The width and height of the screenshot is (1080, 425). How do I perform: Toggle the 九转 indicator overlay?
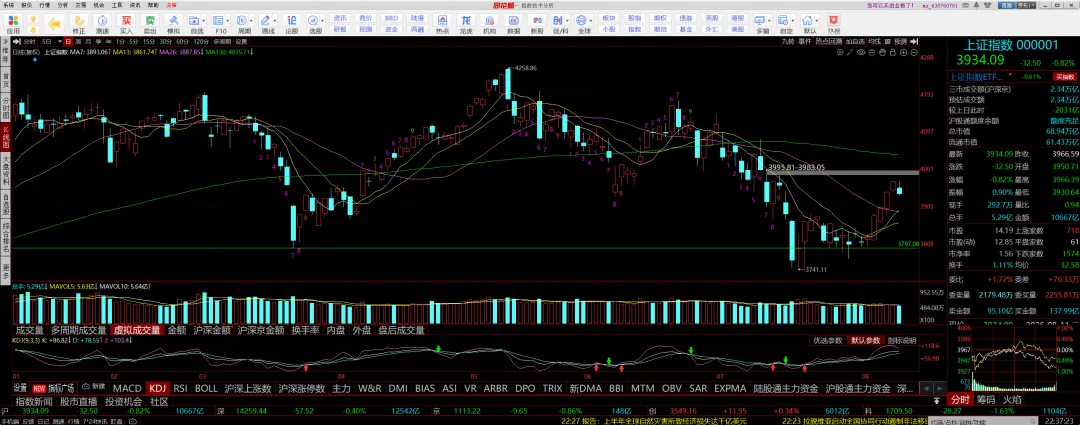pyautogui.click(x=788, y=41)
